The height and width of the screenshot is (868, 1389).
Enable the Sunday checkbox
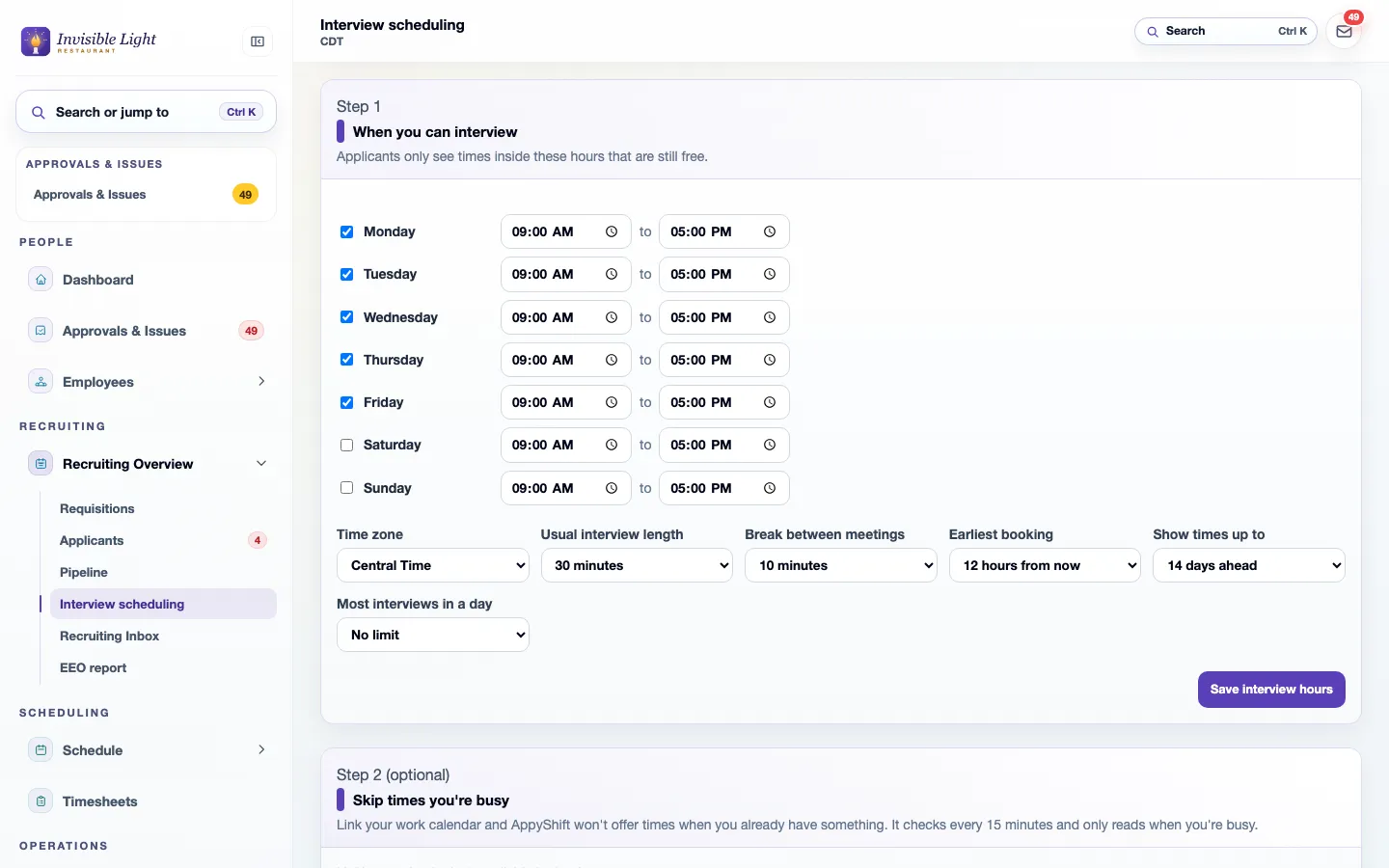[x=346, y=488]
